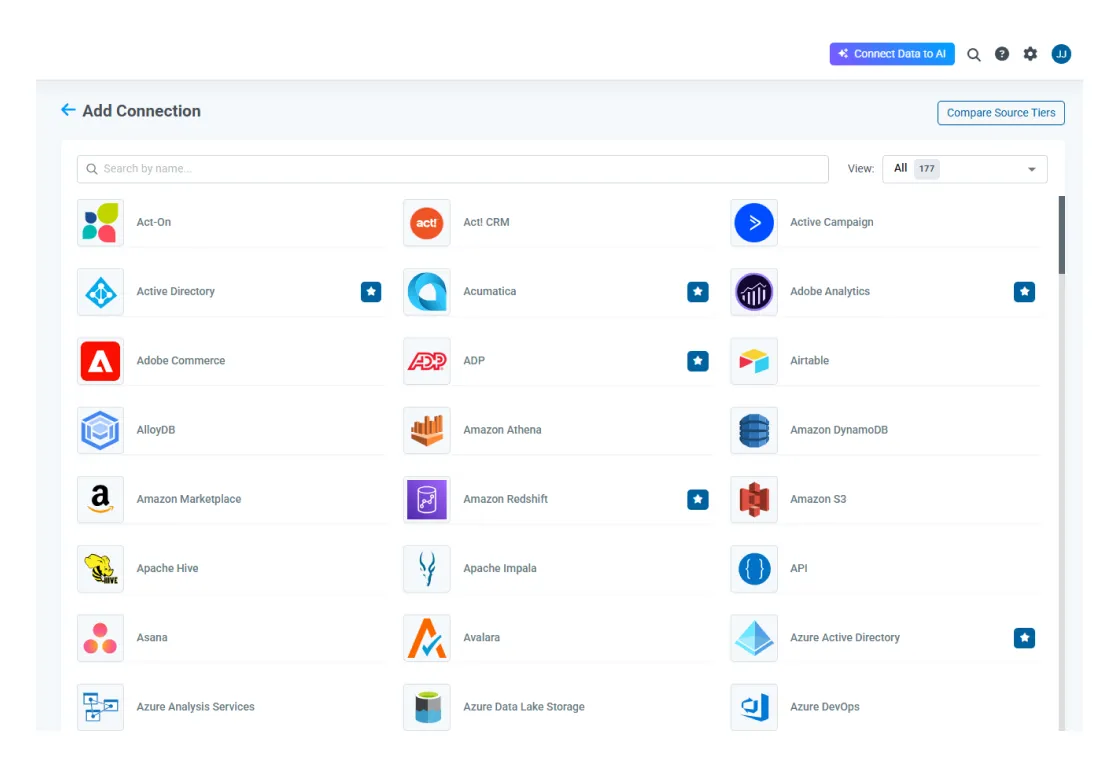
Task: Select the Amazon Athena connector
Action: [x=501, y=429]
